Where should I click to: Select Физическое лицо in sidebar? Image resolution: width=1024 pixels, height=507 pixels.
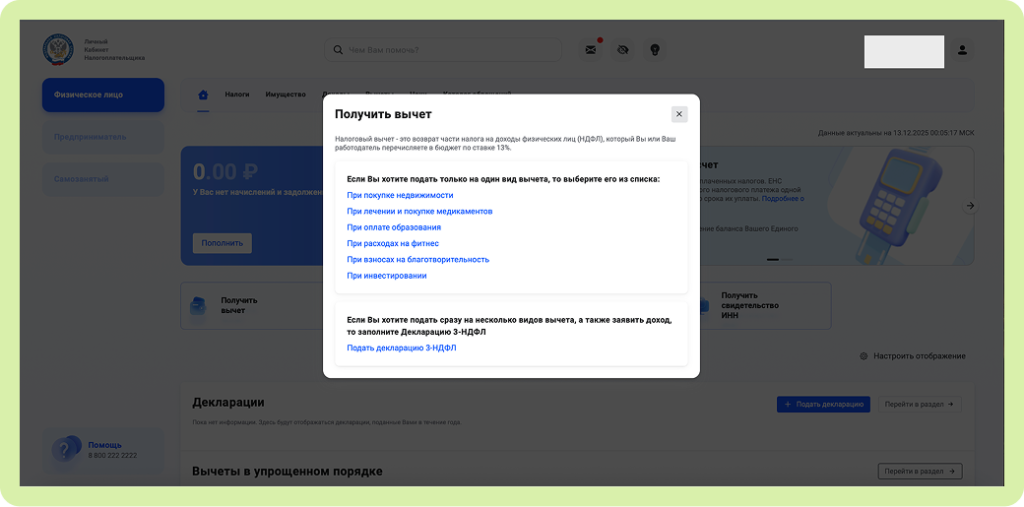(102, 95)
